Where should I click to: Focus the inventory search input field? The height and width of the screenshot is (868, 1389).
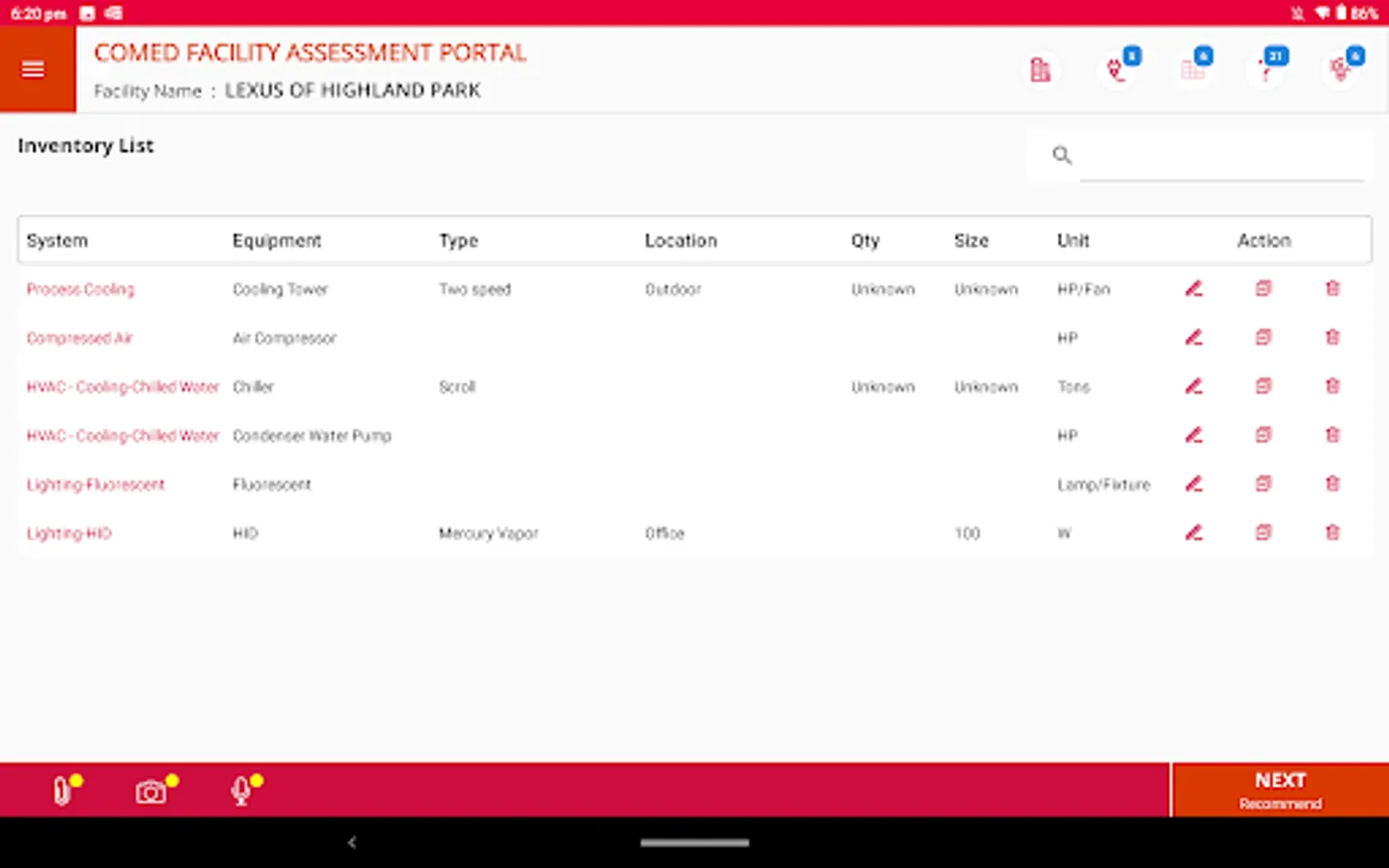click(1222, 156)
